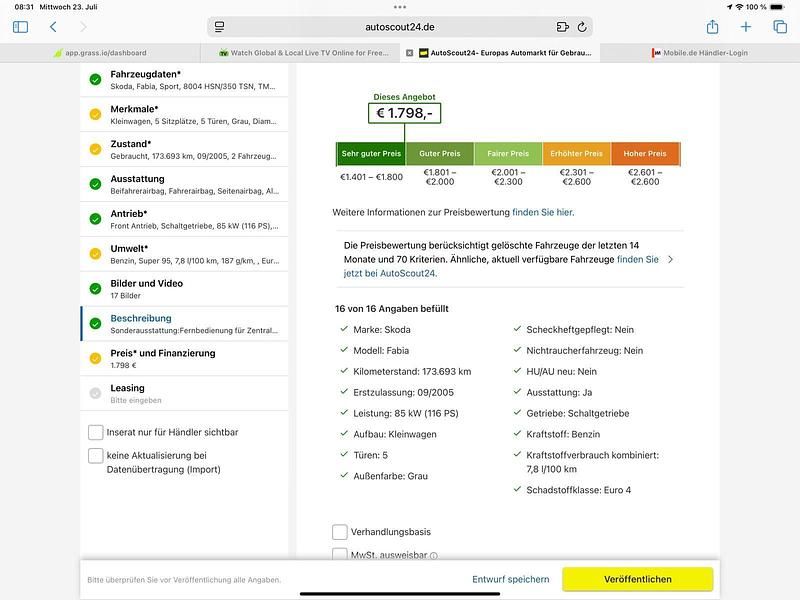Open the Share sheet icon
Image resolution: width=800 pixels, height=600 pixels.
point(712,27)
